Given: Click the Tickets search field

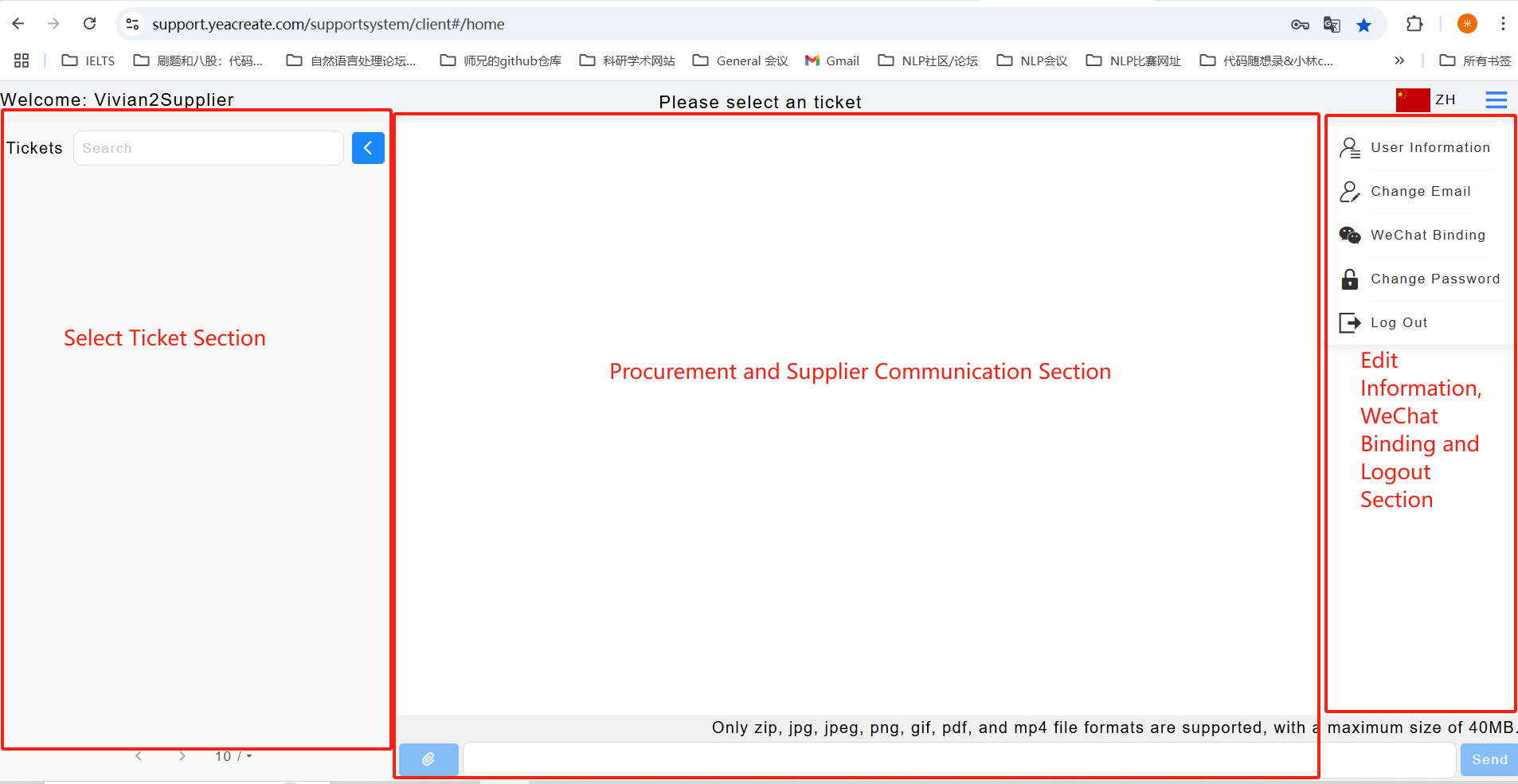Looking at the screenshot, I should tap(209, 148).
